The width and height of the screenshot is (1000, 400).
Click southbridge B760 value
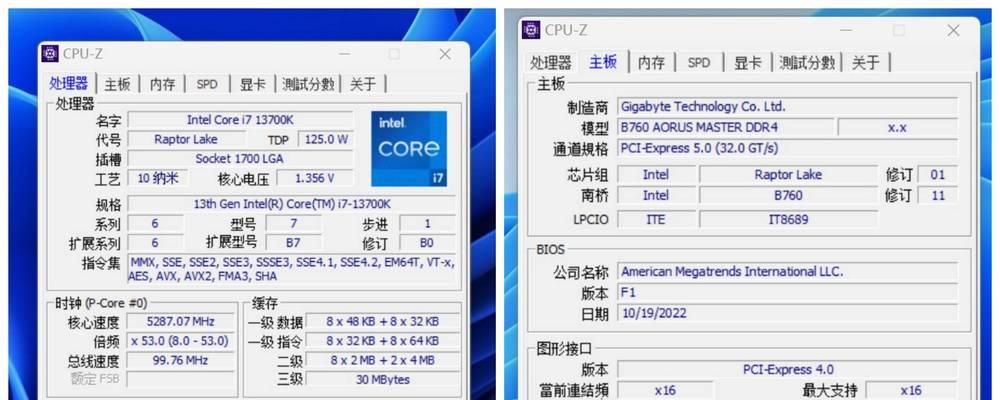pyautogui.click(x=788, y=195)
